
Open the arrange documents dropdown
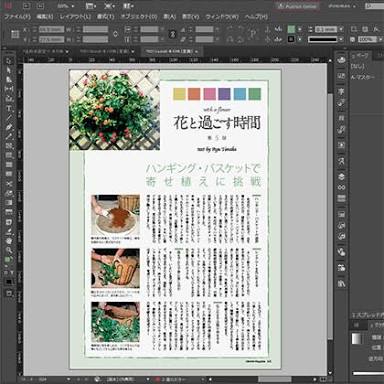pyautogui.click(x=128, y=6)
